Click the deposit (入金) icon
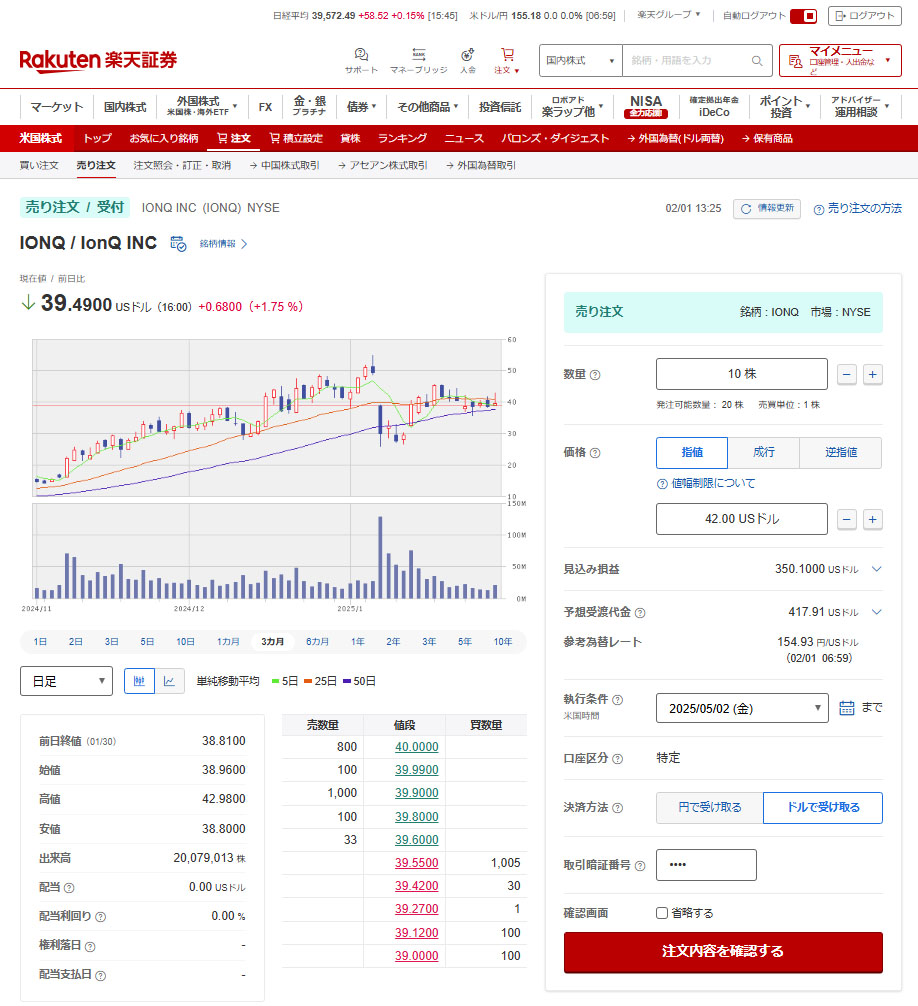Viewport: 918px width, 1006px height. pos(467,55)
